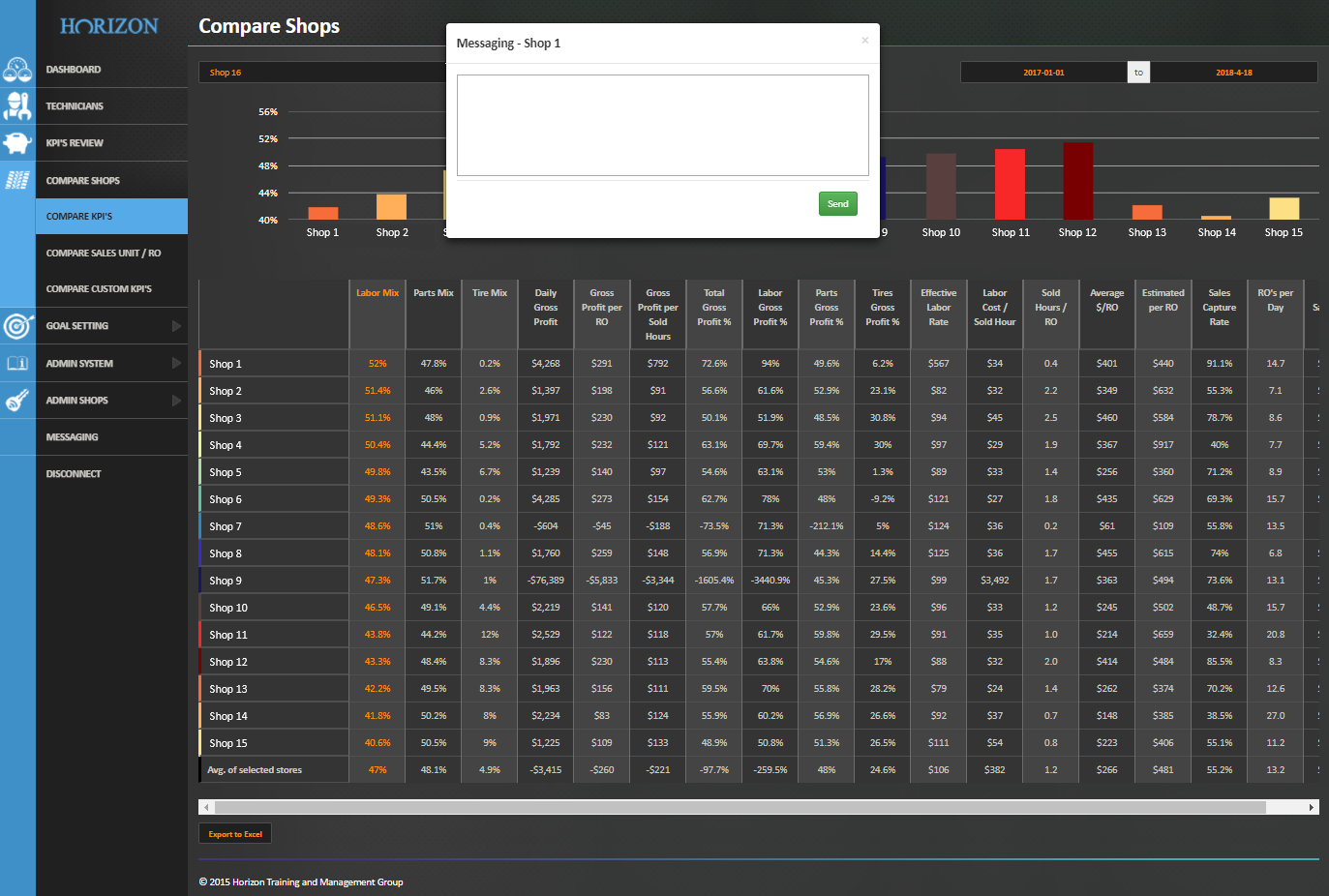Image resolution: width=1329 pixels, height=896 pixels.
Task: Click the Admin System icon
Action: [17, 363]
